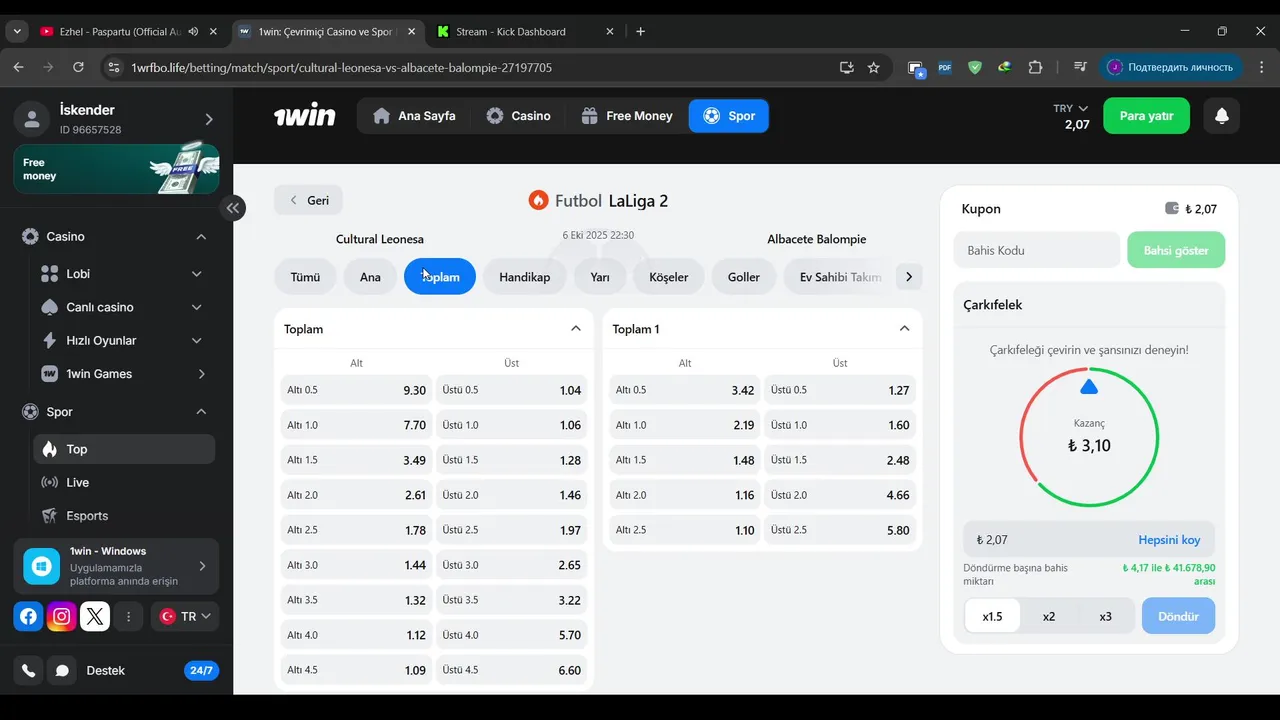Viewport: 1280px width, 720px height.
Task: Click the wheel of fortune progress ring
Action: (x=1089, y=438)
